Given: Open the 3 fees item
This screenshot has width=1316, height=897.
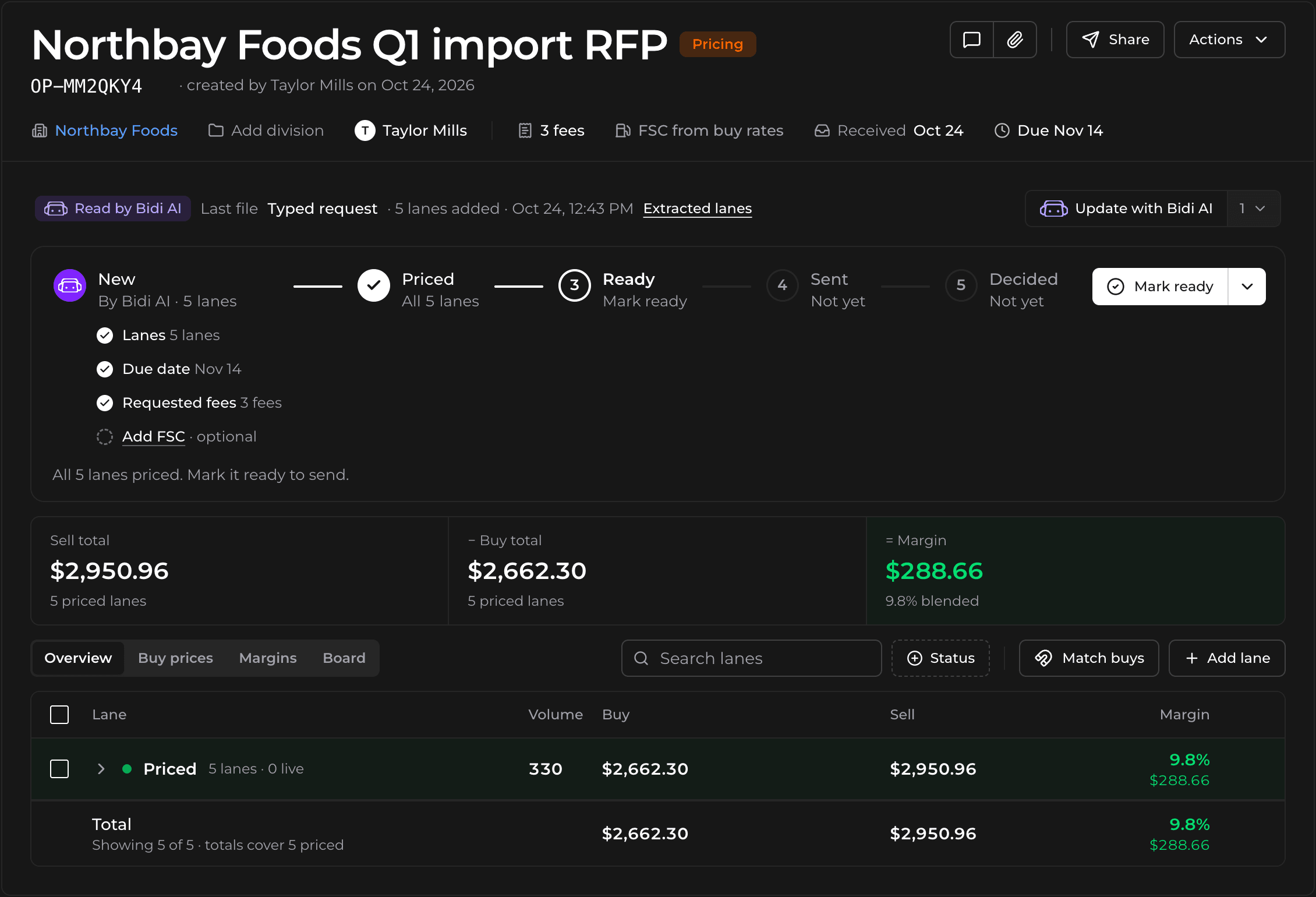Looking at the screenshot, I should (551, 130).
